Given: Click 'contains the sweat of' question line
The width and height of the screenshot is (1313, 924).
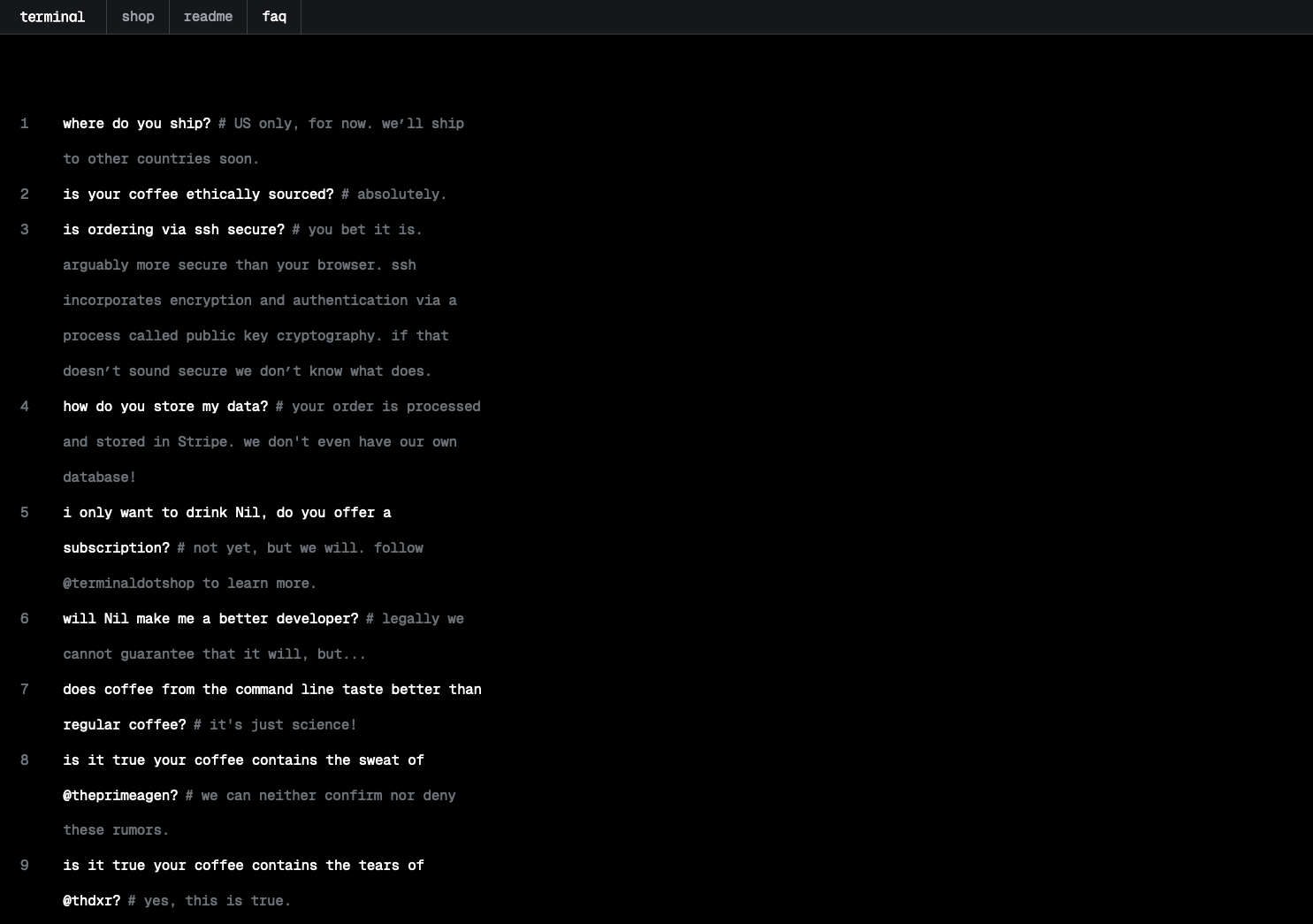Looking at the screenshot, I should 243,760.
